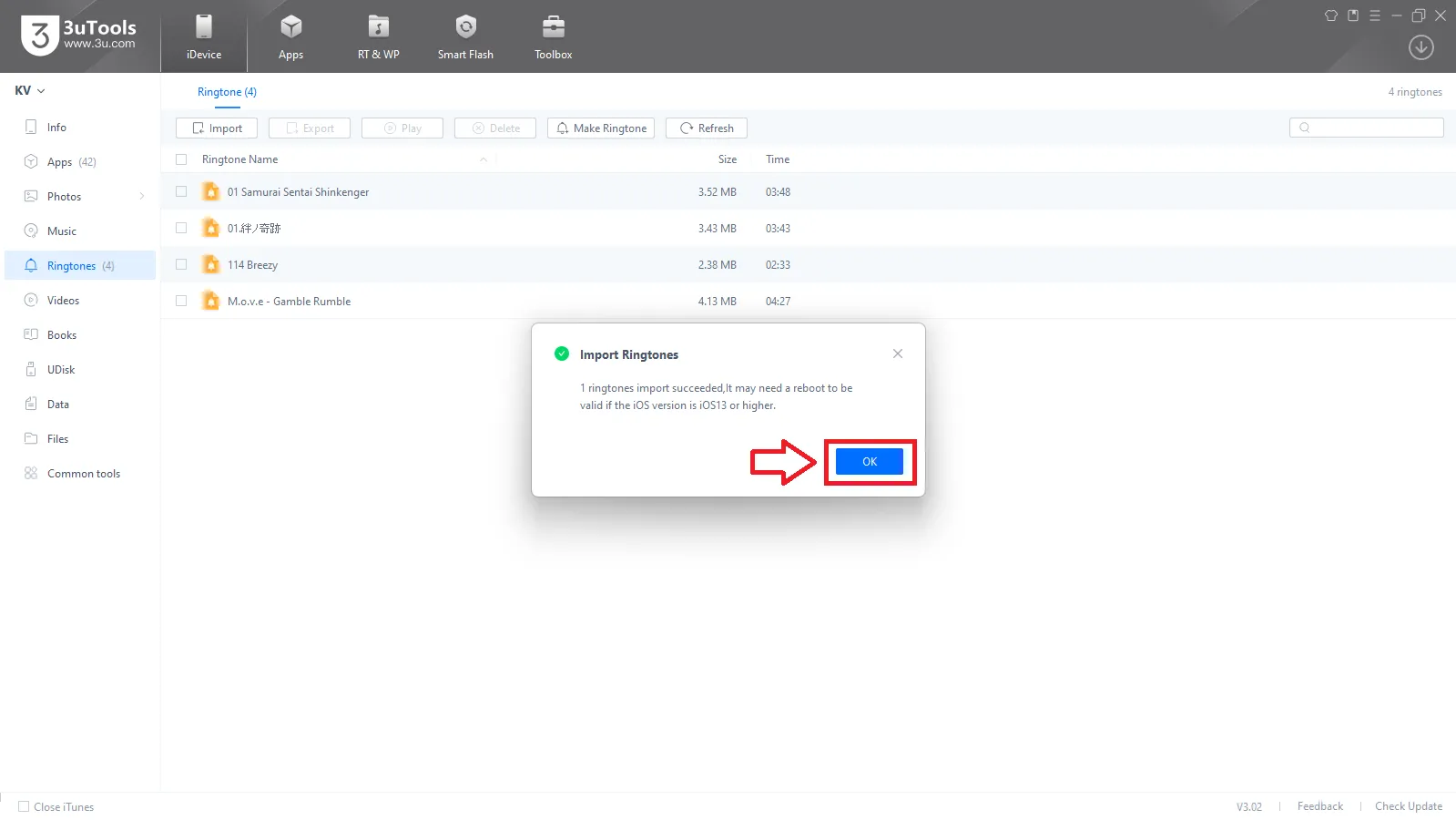
Task: Open the Toolbox tab
Action: tap(553, 36)
